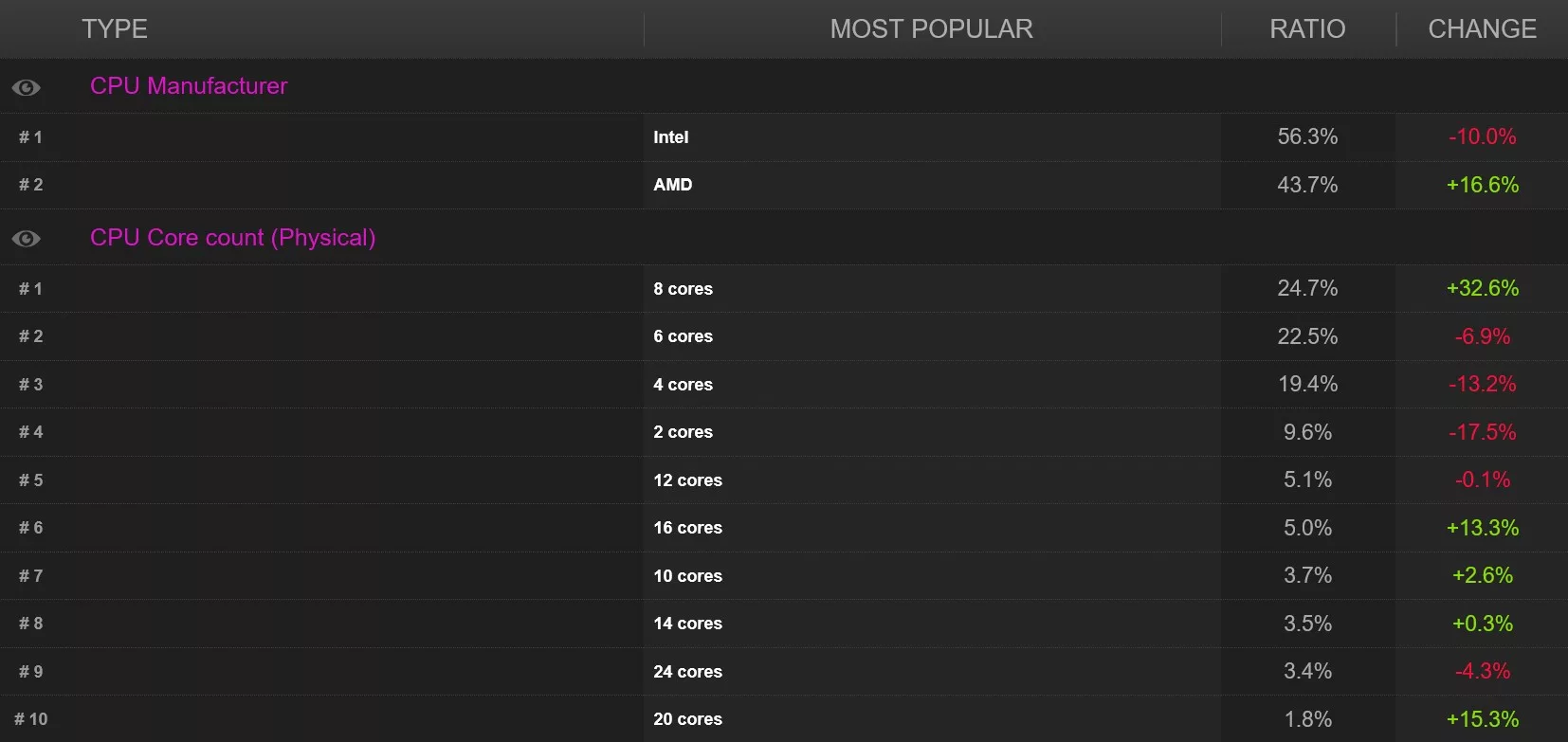Toggle the eye icon beside CPU Manufacturer
This screenshot has height=742, width=1568.
pyautogui.click(x=26, y=87)
